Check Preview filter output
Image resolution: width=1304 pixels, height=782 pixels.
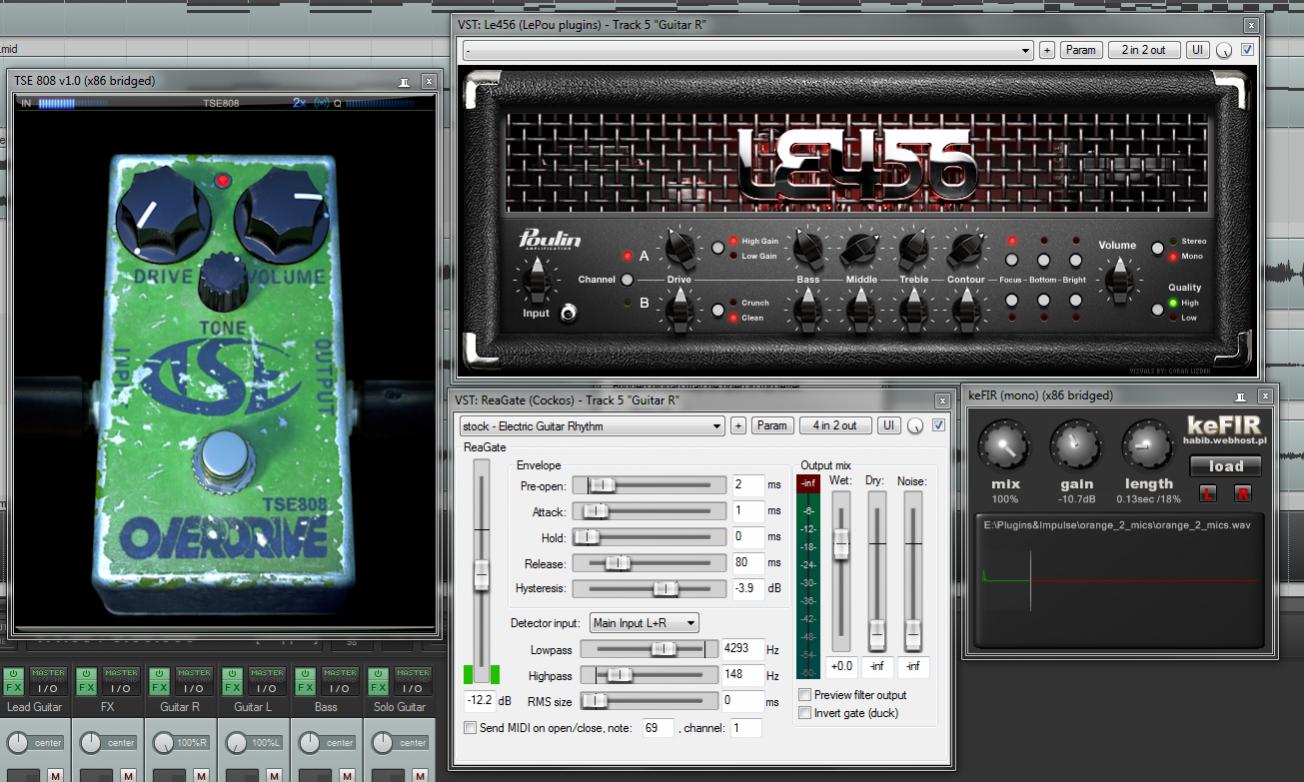[805, 695]
